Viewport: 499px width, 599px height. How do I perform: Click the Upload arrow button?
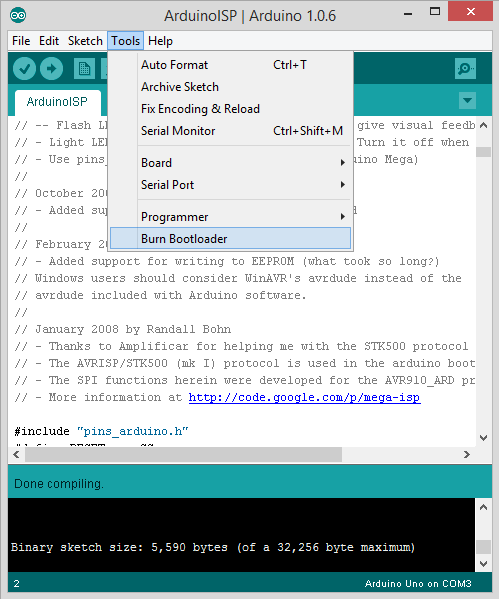(51, 69)
